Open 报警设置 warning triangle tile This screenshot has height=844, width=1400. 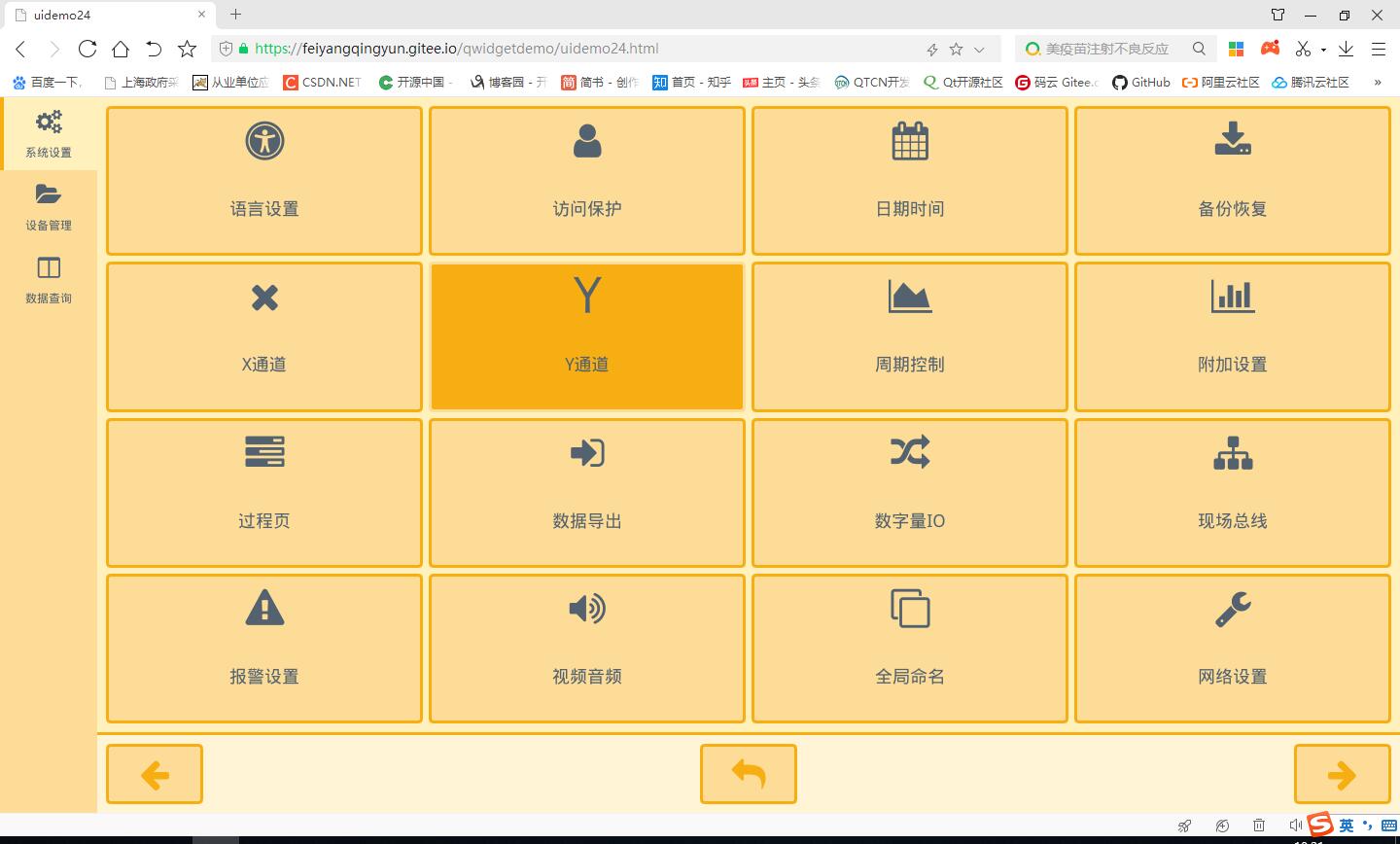pos(263,649)
